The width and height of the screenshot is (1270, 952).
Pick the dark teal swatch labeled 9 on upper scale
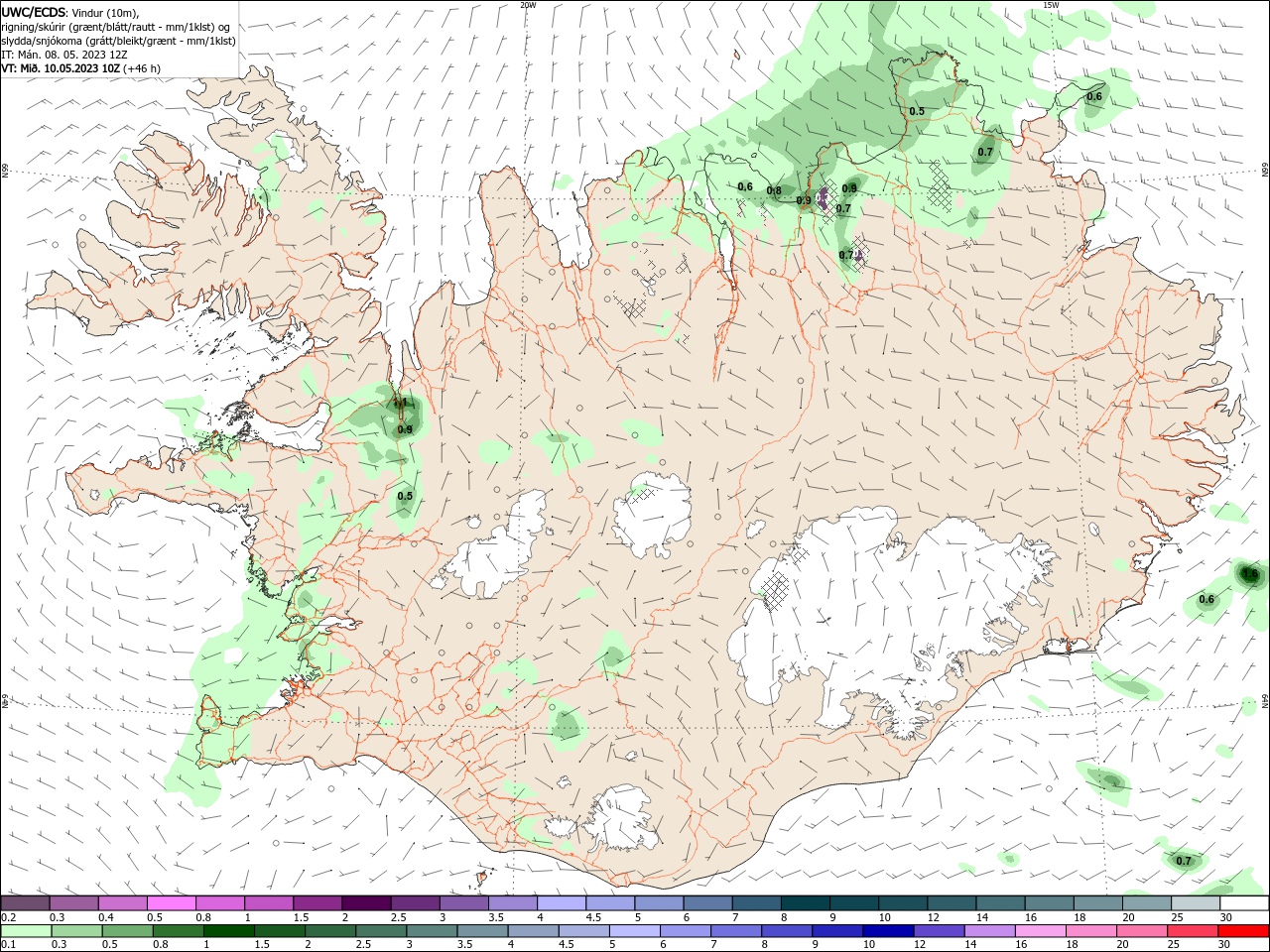click(x=855, y=903)
